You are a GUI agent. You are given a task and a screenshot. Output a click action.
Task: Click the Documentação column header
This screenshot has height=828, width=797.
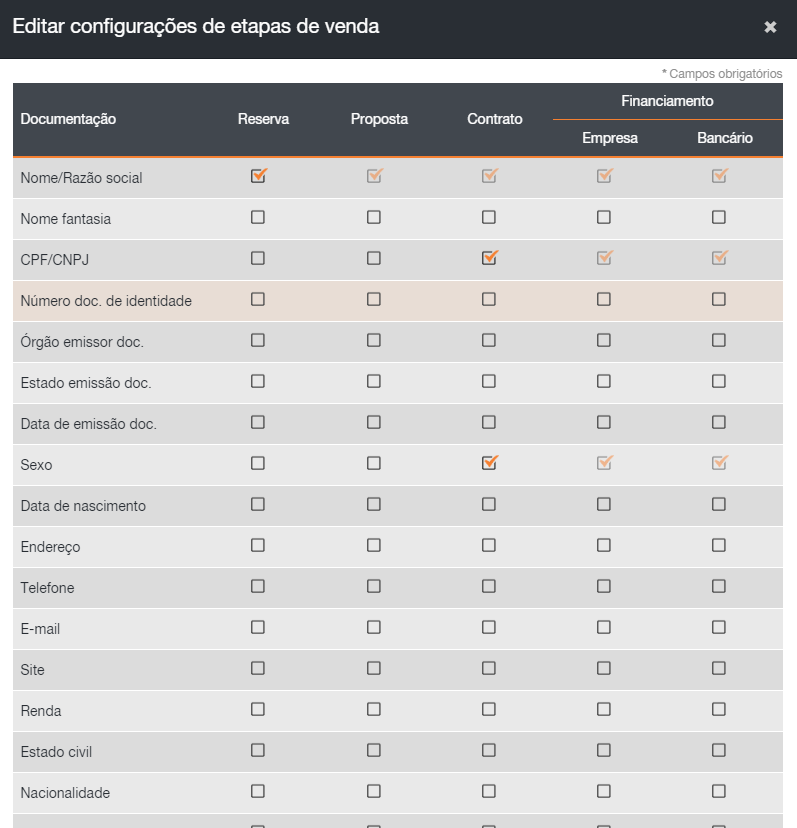[x=68, y=120]
